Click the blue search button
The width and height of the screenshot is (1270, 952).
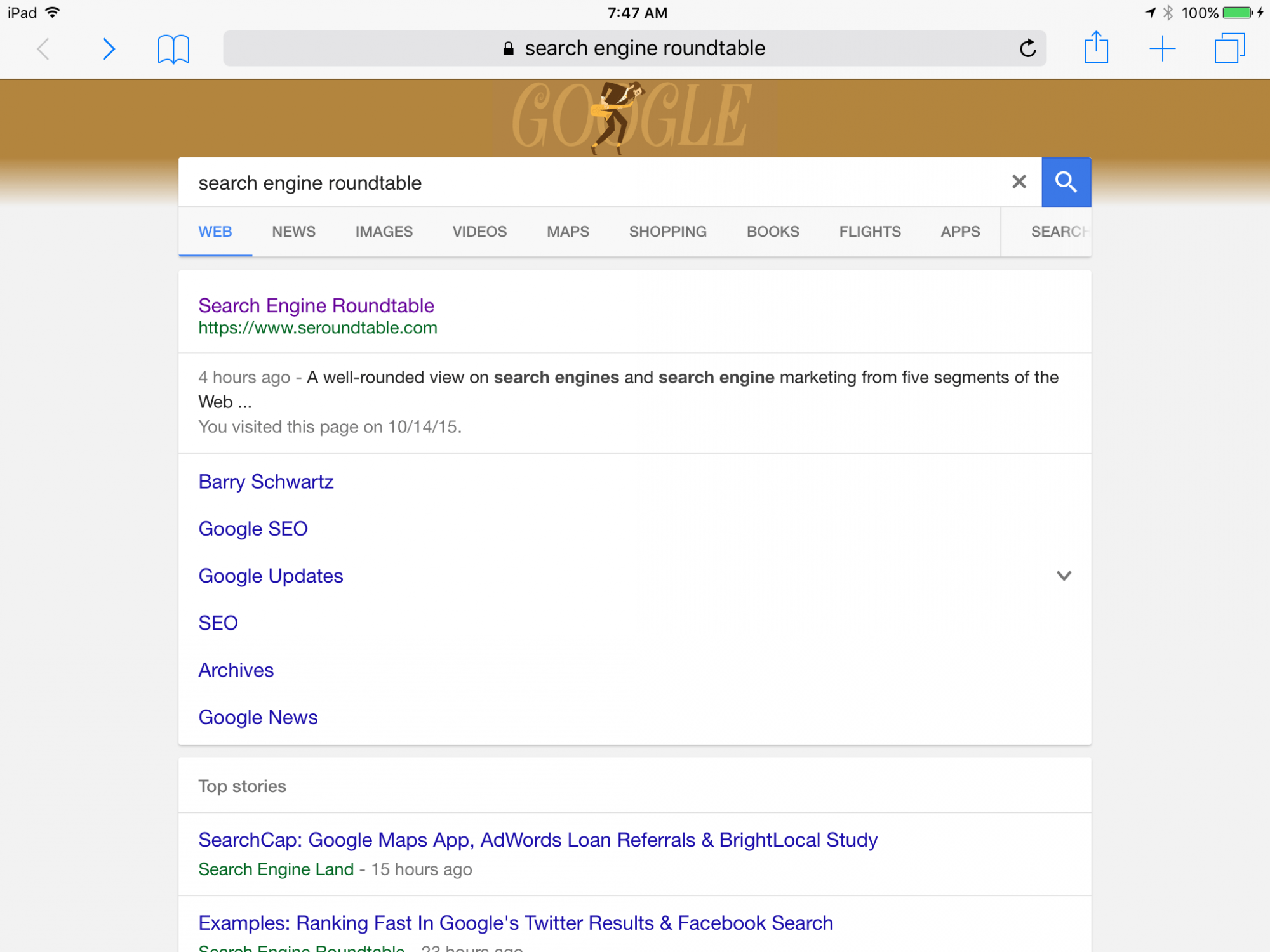1065,181
